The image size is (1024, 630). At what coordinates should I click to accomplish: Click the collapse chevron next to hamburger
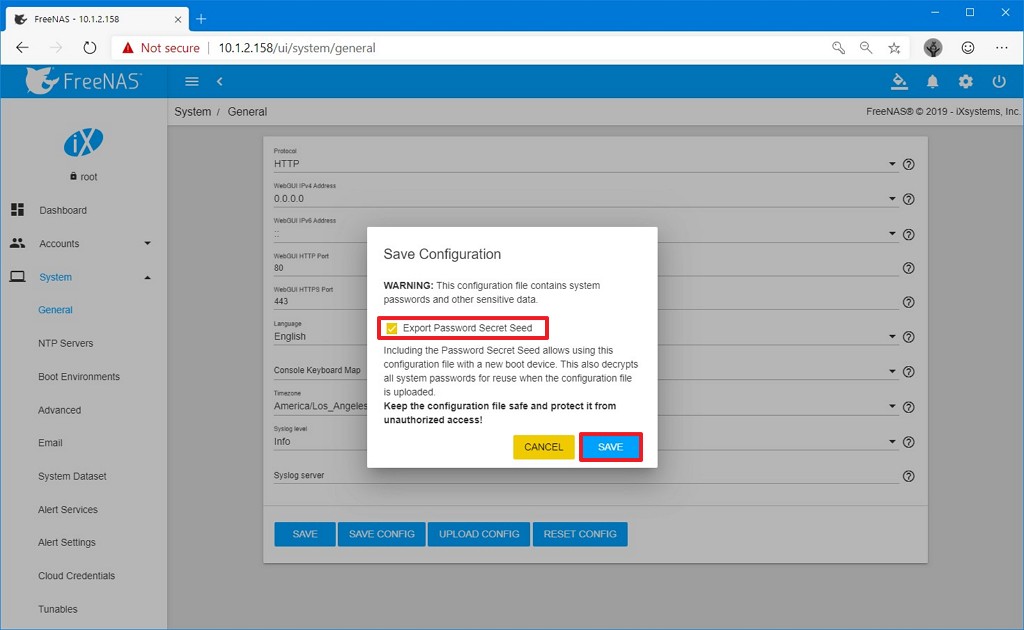(x=220, y=82)
